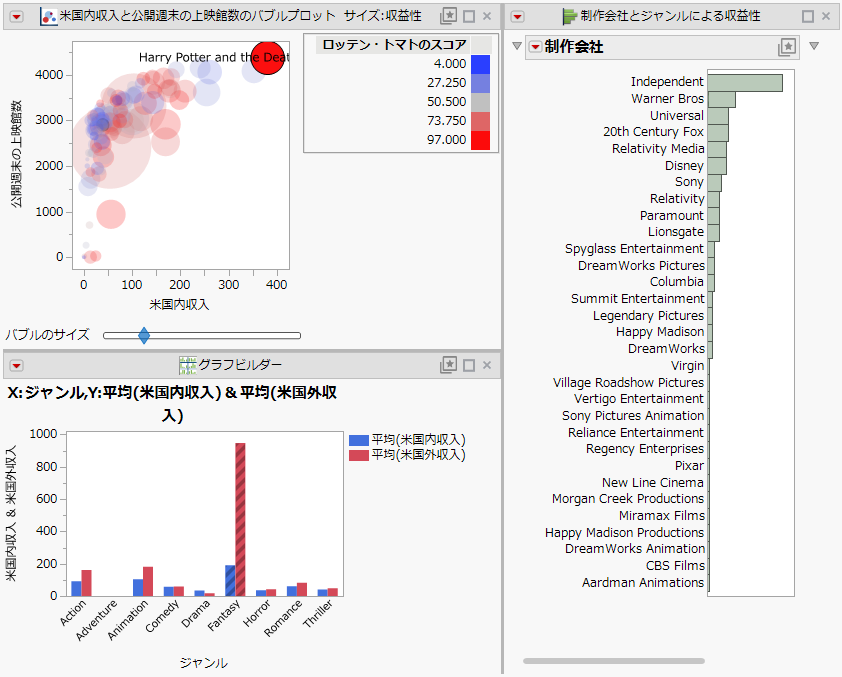Click the green distribution report icon
842x677 pixels.
pyautogui.click(x=569, y=17)
